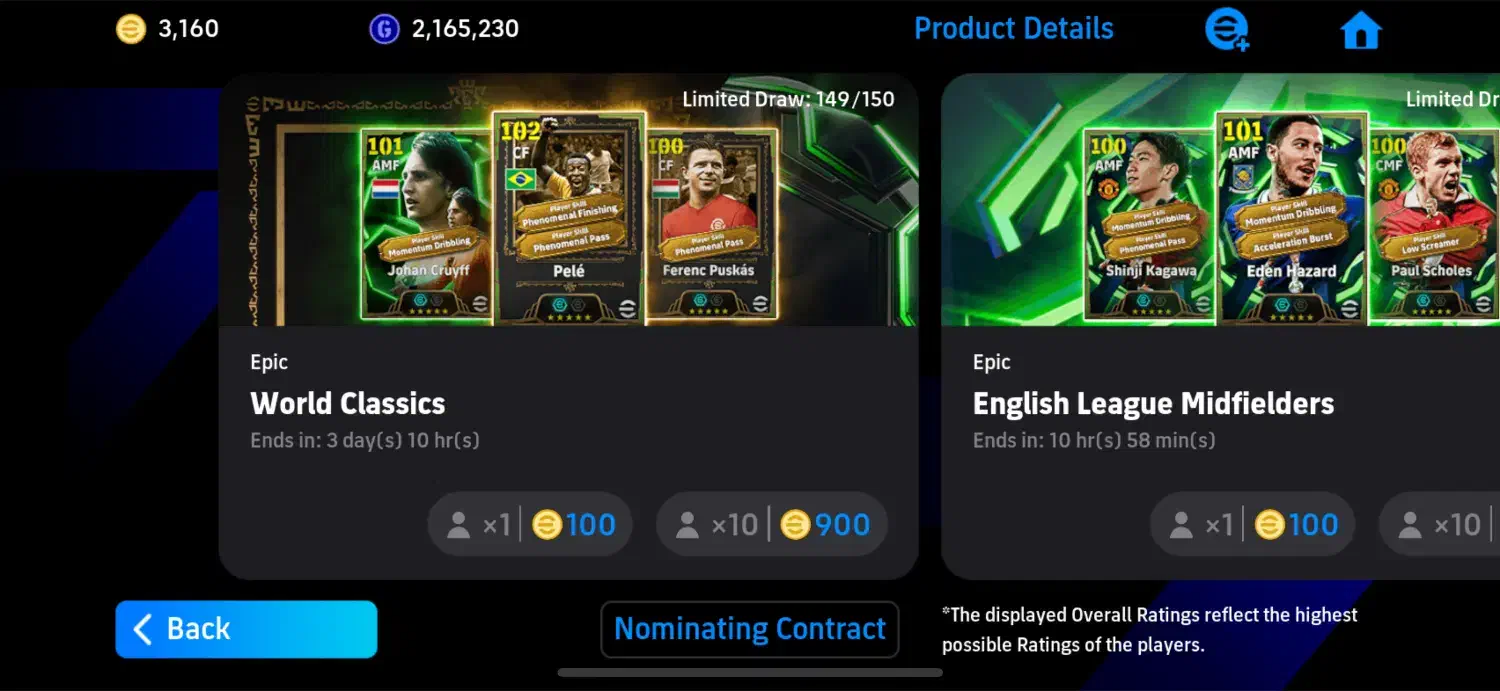Draw ten World Classics players for 900 coins

click(x=772, y=524)
